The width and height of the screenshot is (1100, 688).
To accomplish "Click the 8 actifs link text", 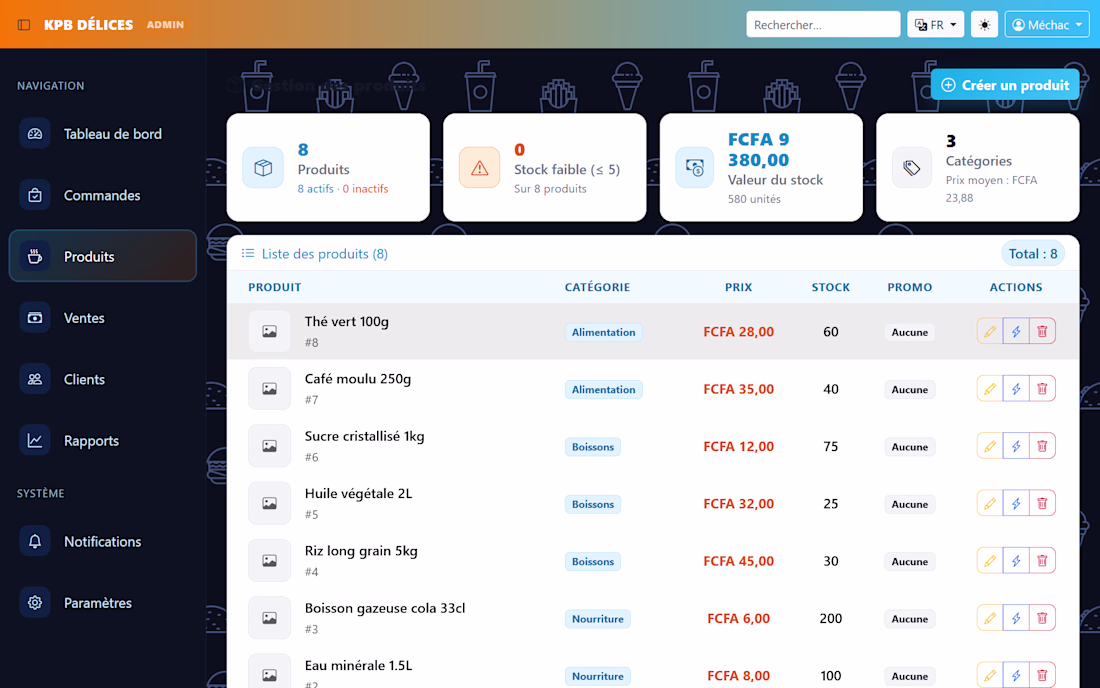I will pos(316,189).
